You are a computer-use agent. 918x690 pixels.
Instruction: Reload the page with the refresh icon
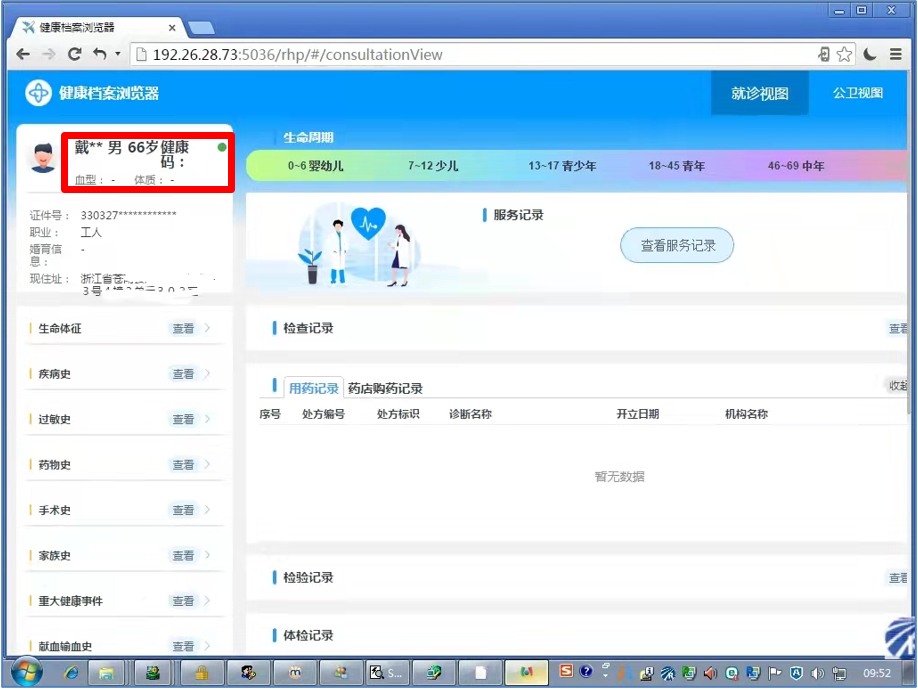[74, 54]
